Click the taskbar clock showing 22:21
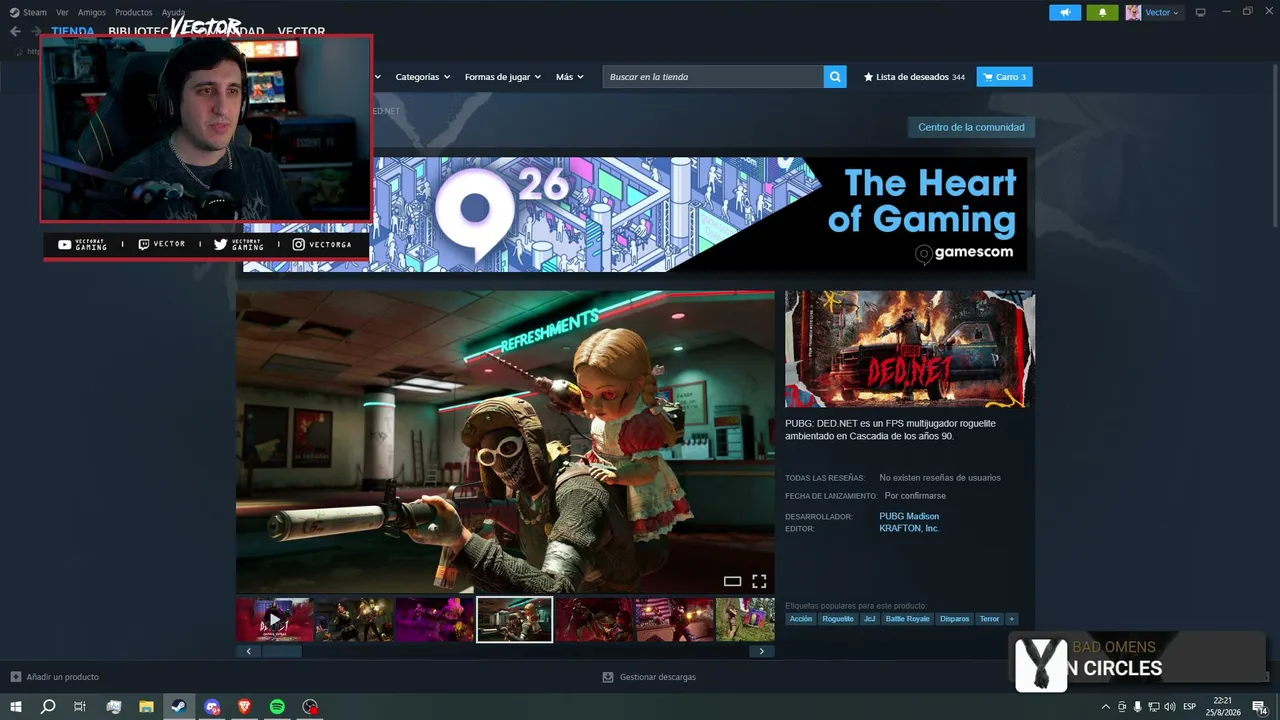The width and height of the screenshot is (1280, 720). [1223, 707]
